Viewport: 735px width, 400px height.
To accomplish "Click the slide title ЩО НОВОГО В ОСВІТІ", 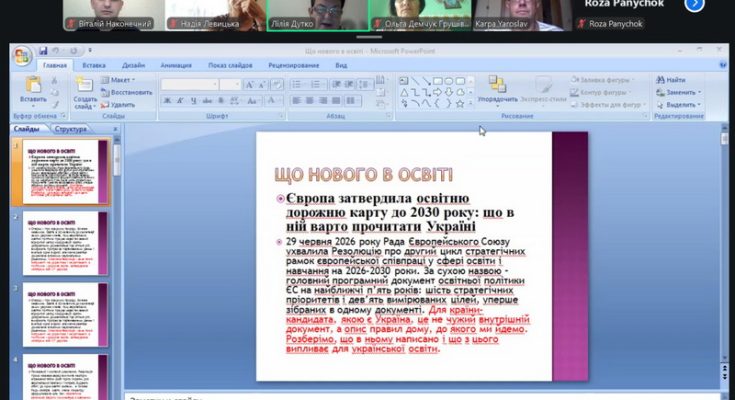I will click(364, 175).
